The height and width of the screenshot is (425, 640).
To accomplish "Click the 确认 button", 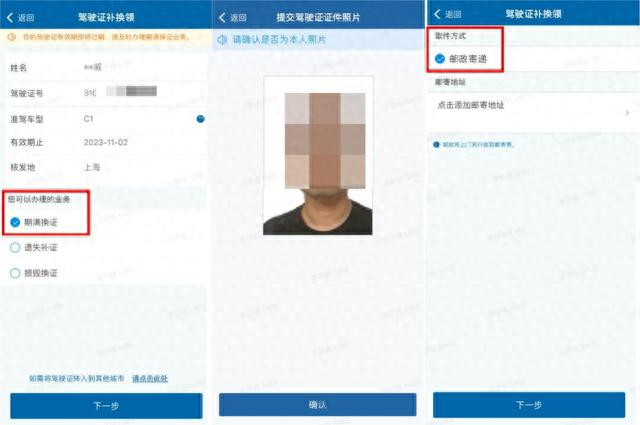I will 318,405.
